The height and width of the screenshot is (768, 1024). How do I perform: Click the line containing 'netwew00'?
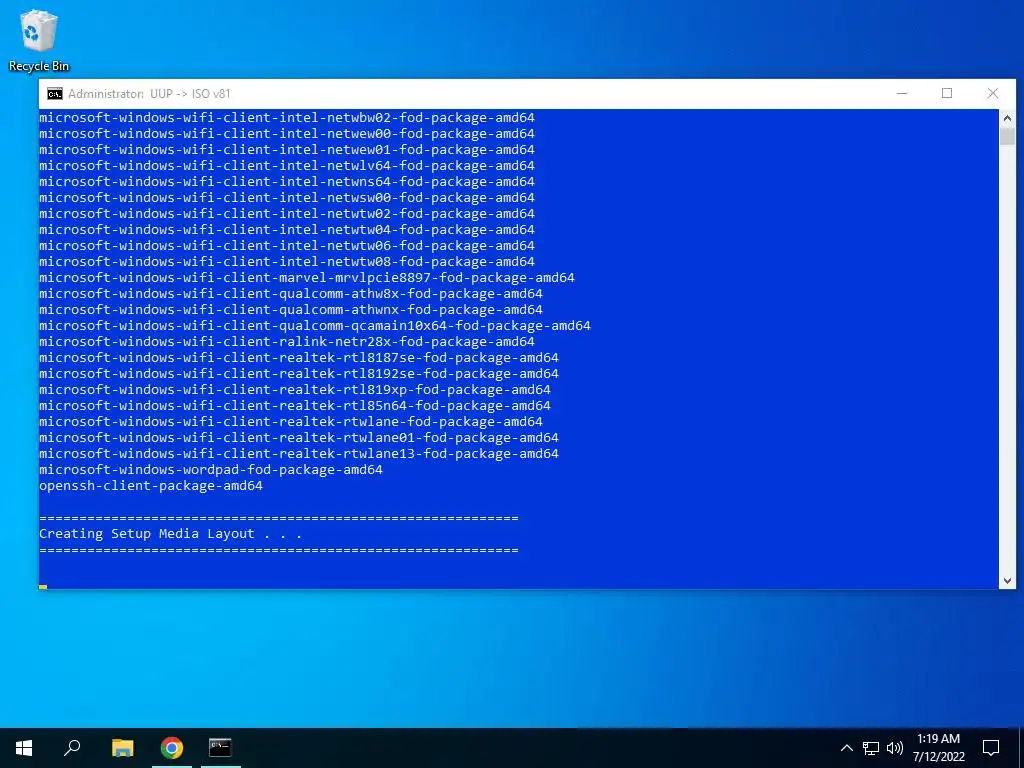[287, 133]
